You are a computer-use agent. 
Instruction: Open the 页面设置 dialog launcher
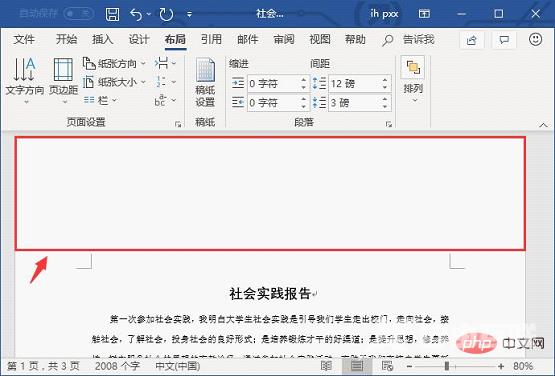pos(178,124)
